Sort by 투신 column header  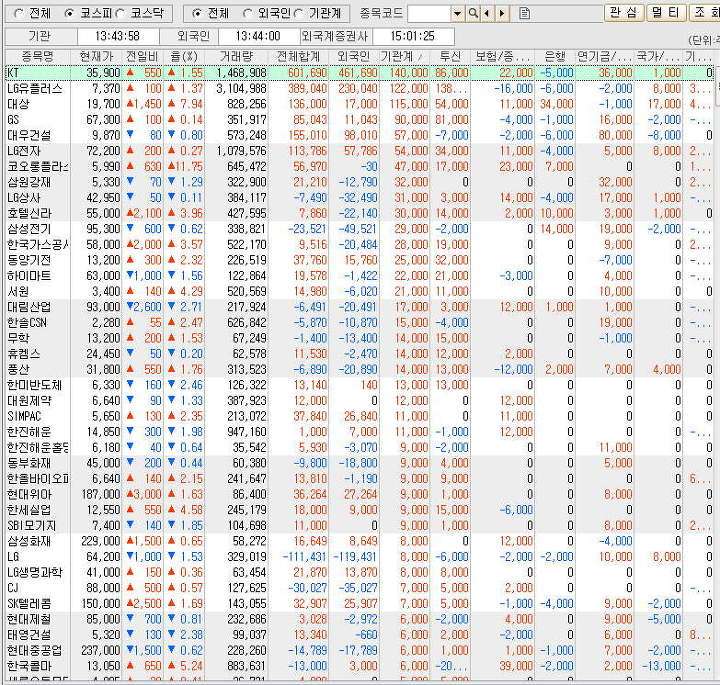(x=450, y=56)
